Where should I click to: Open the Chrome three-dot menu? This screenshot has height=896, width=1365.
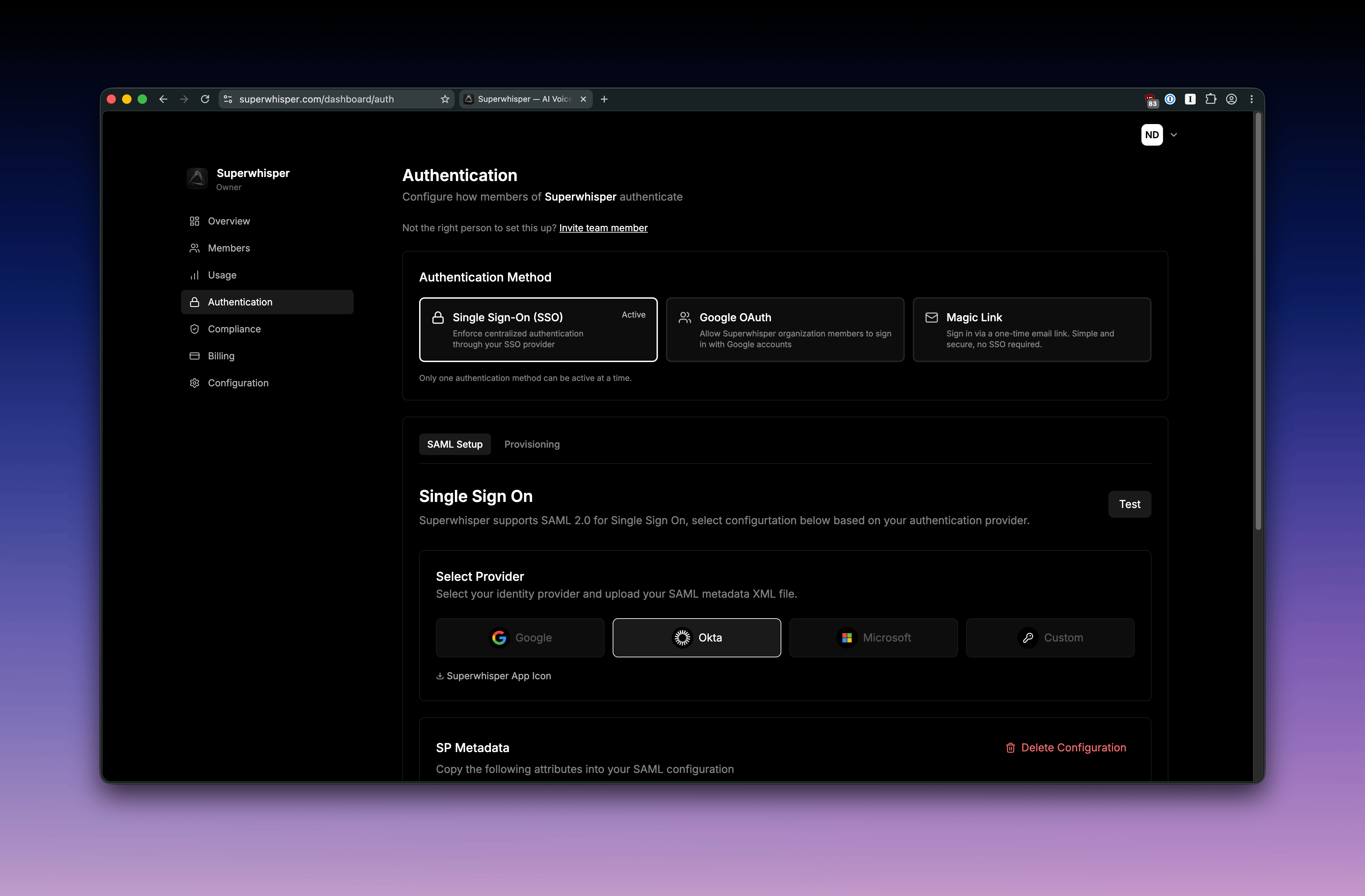click(1251, 99)
